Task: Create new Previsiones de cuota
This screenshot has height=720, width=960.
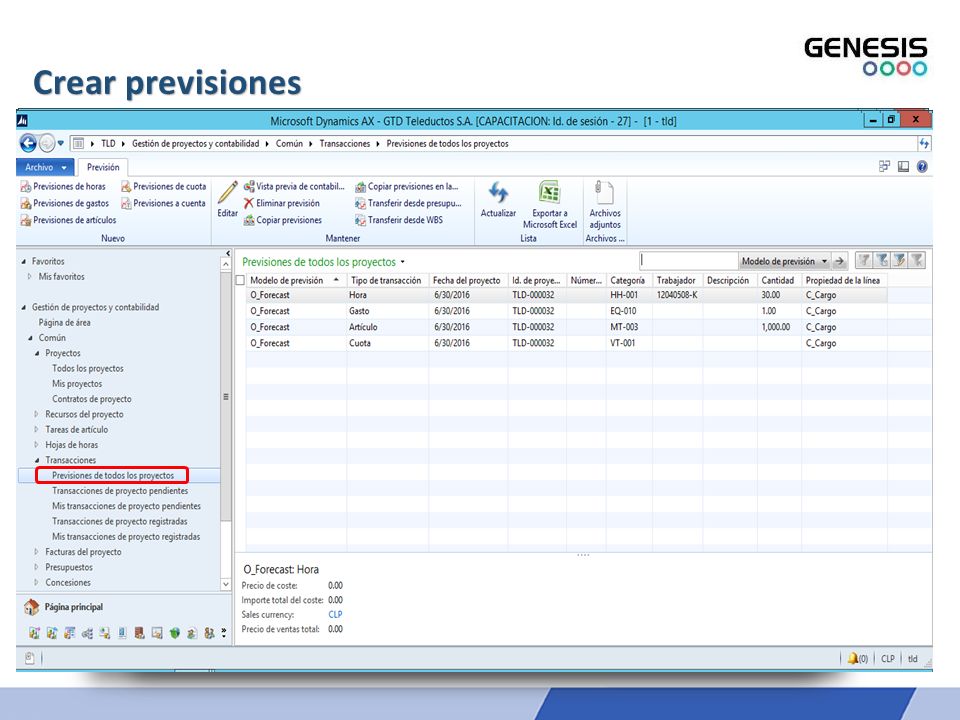Action: pos(163,186)
